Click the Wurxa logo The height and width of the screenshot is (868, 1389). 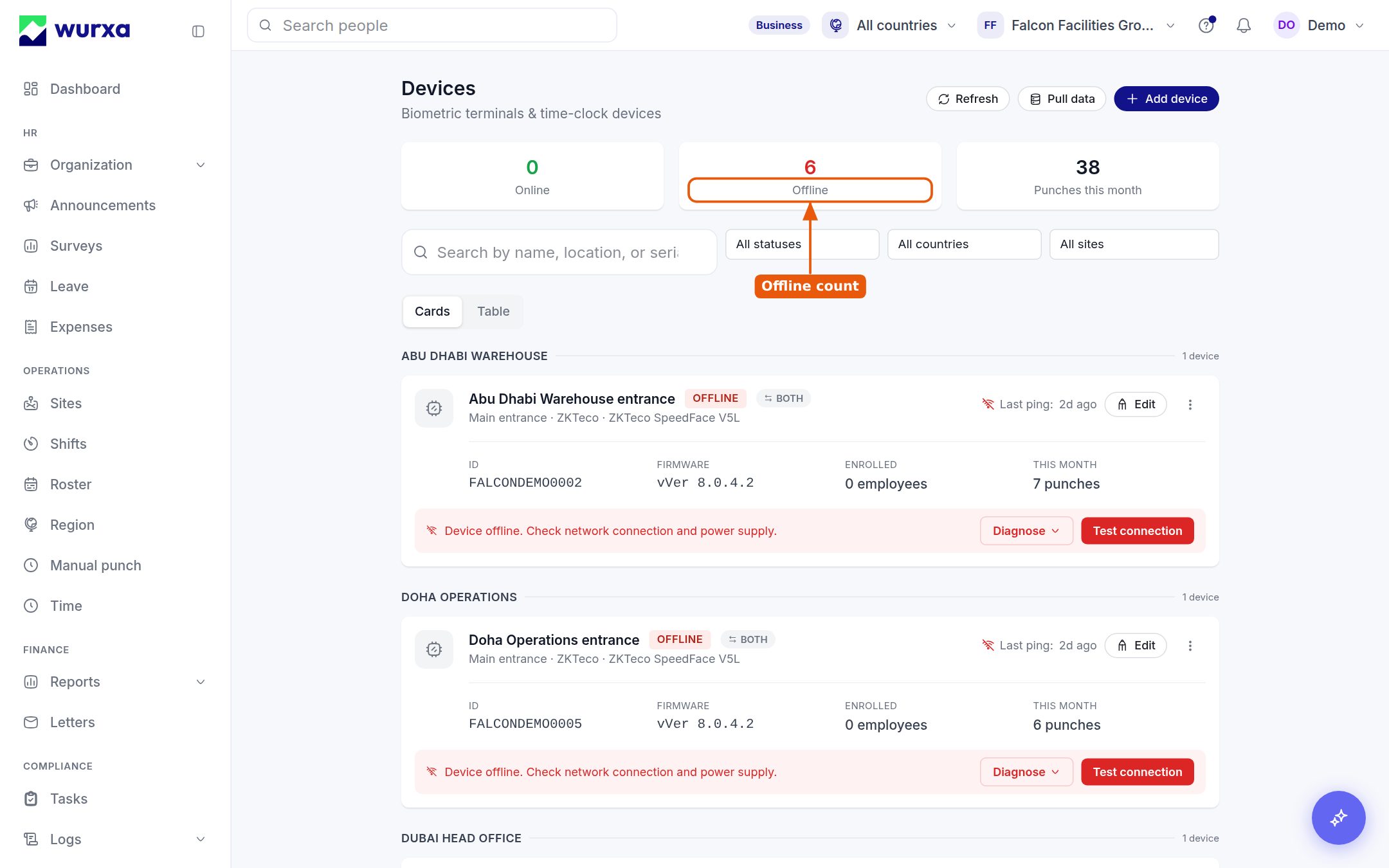coord(75,30)
